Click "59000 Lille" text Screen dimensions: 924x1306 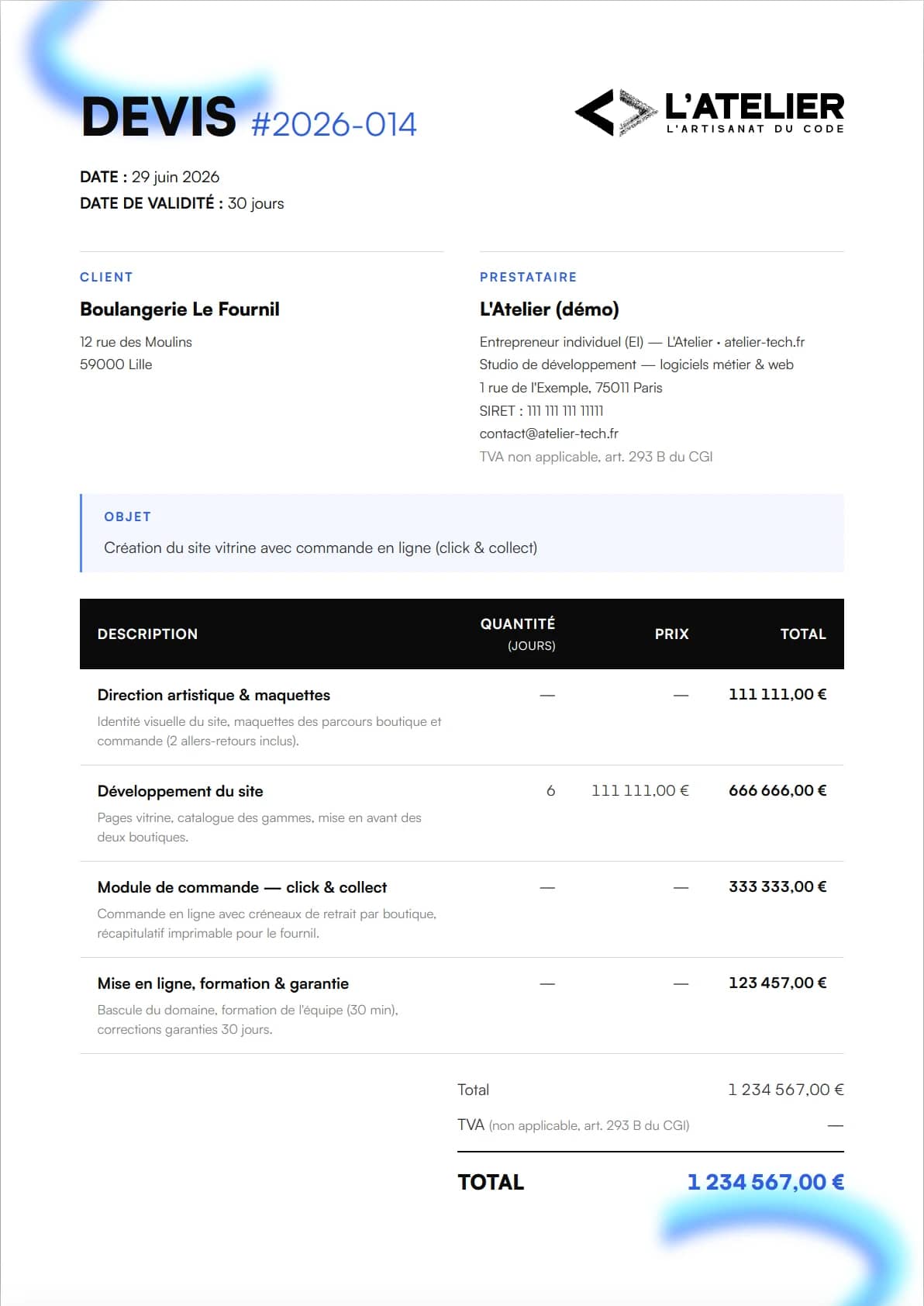pyautogui.click(x=115, y=365)
